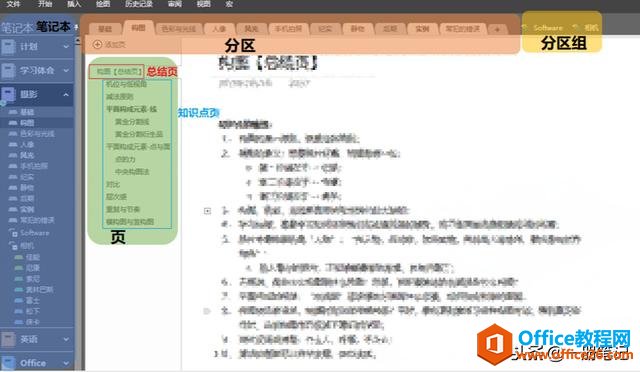Open the 文件 menu
The width and height of the screenshot is (640, 372).
pos(13,4)
